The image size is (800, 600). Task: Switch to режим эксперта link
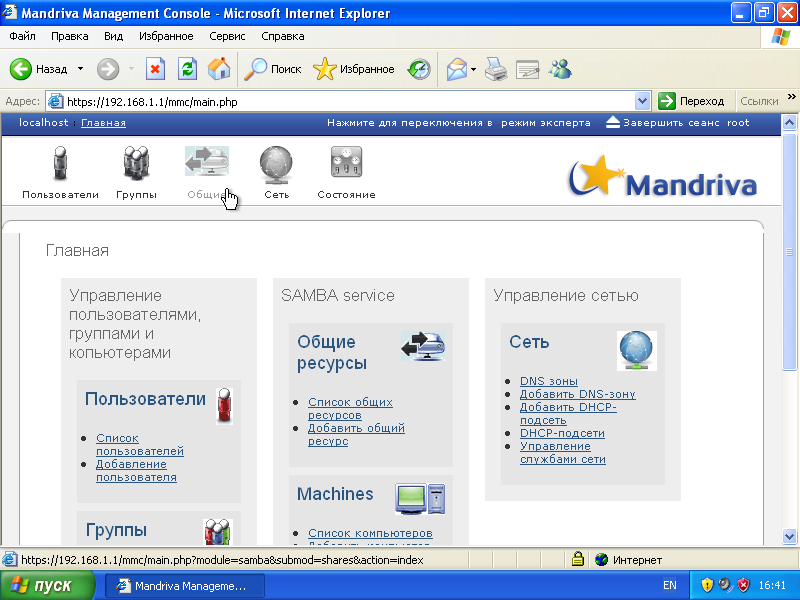click(x=545, y=123)
